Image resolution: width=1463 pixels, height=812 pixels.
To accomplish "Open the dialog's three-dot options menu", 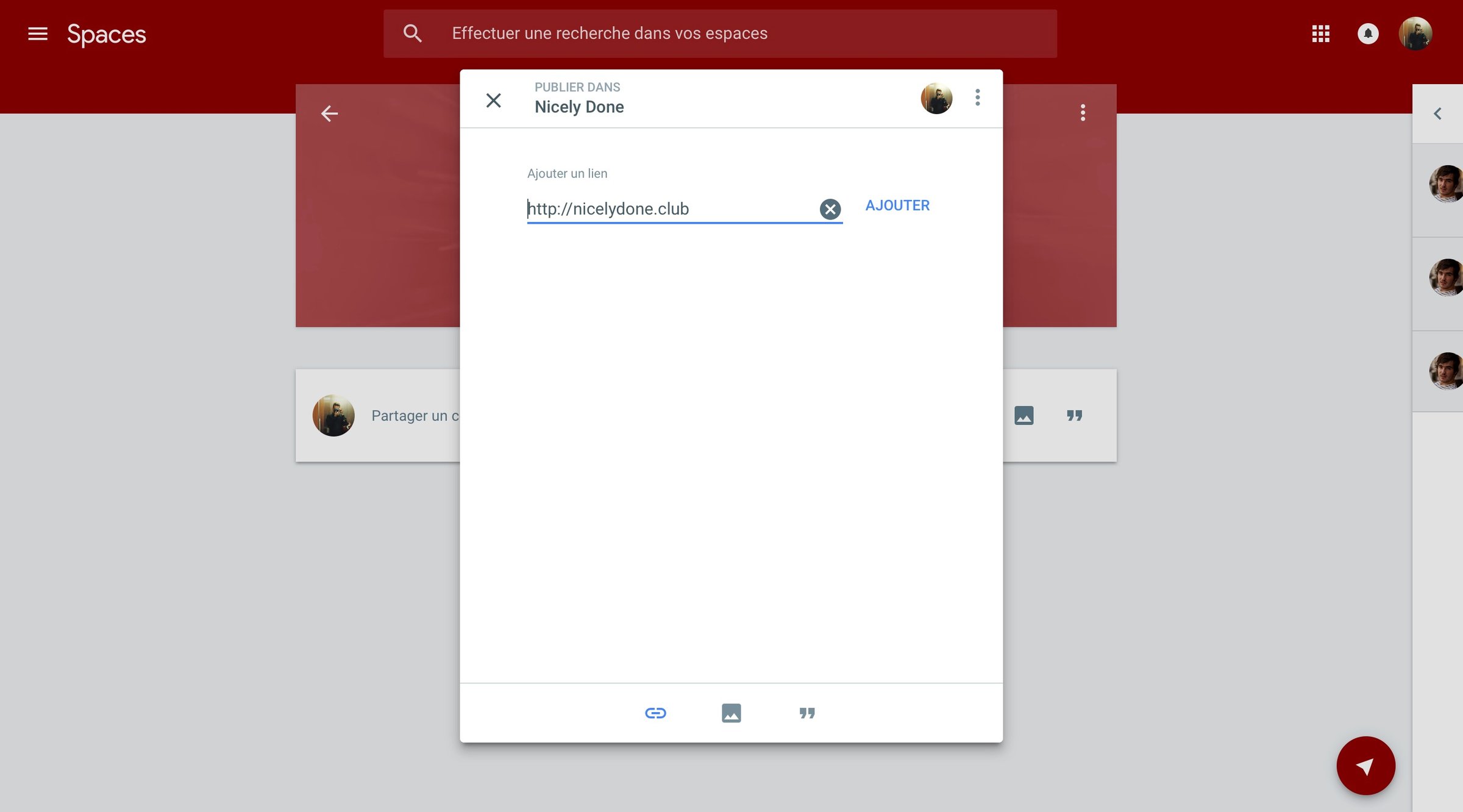I will click(977, 98).
